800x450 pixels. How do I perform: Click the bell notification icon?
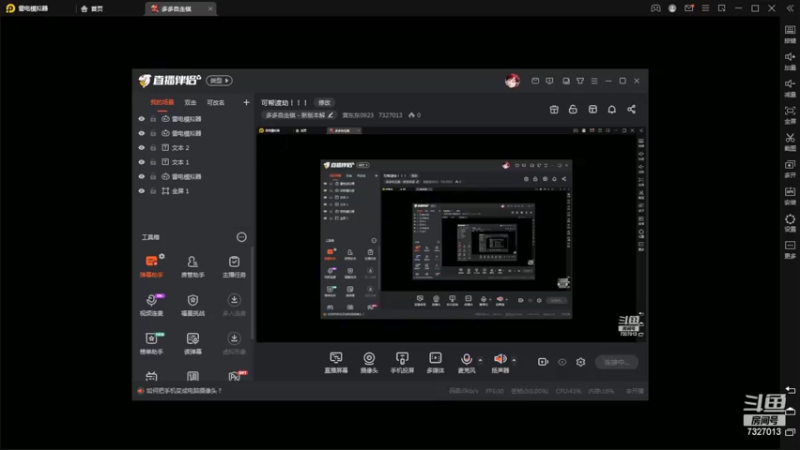612,109
